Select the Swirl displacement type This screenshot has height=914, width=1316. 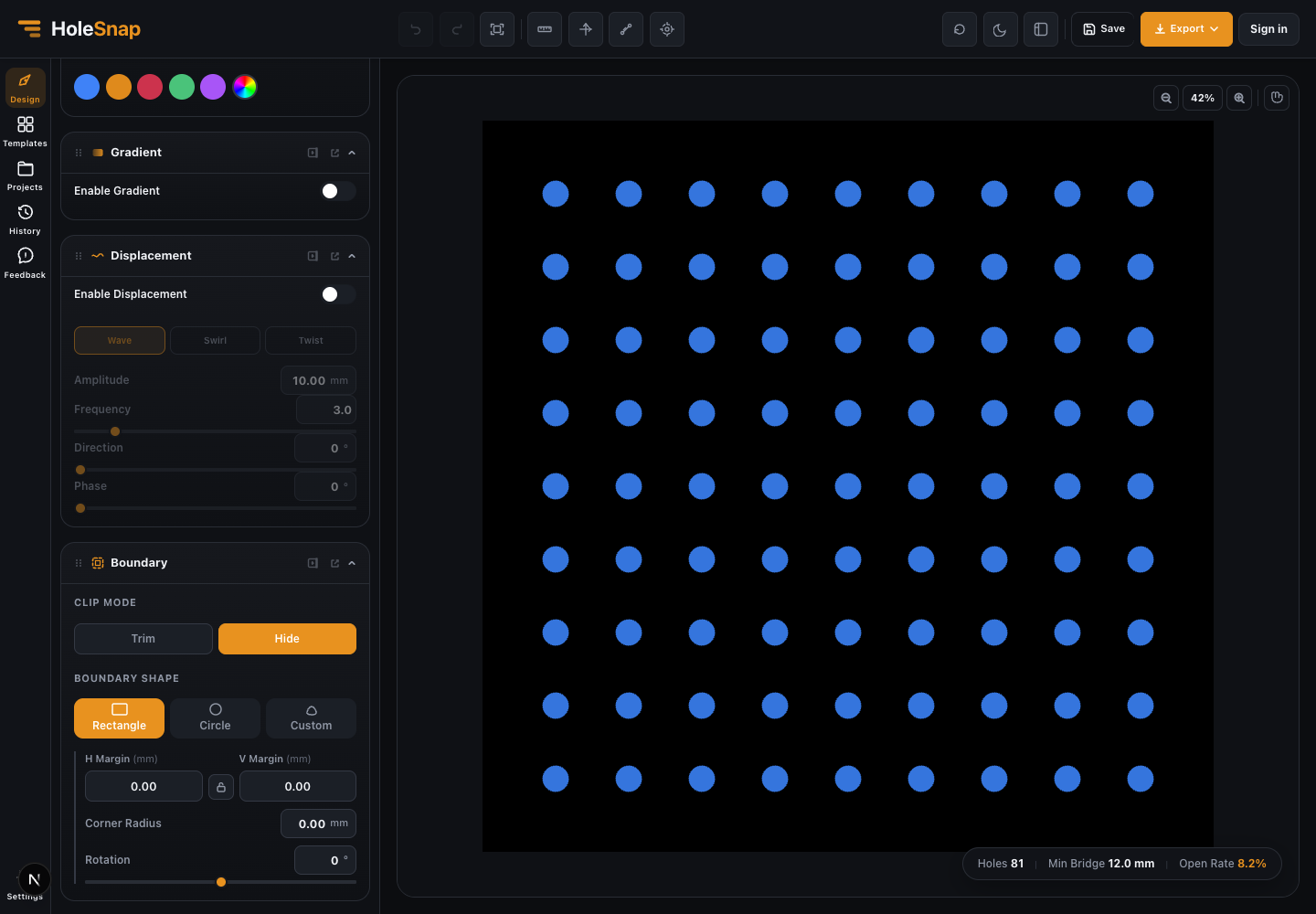215,340
